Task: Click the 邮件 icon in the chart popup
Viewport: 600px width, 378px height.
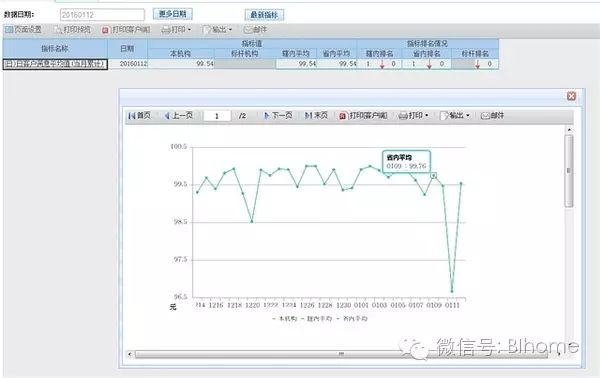Action: 492,116
